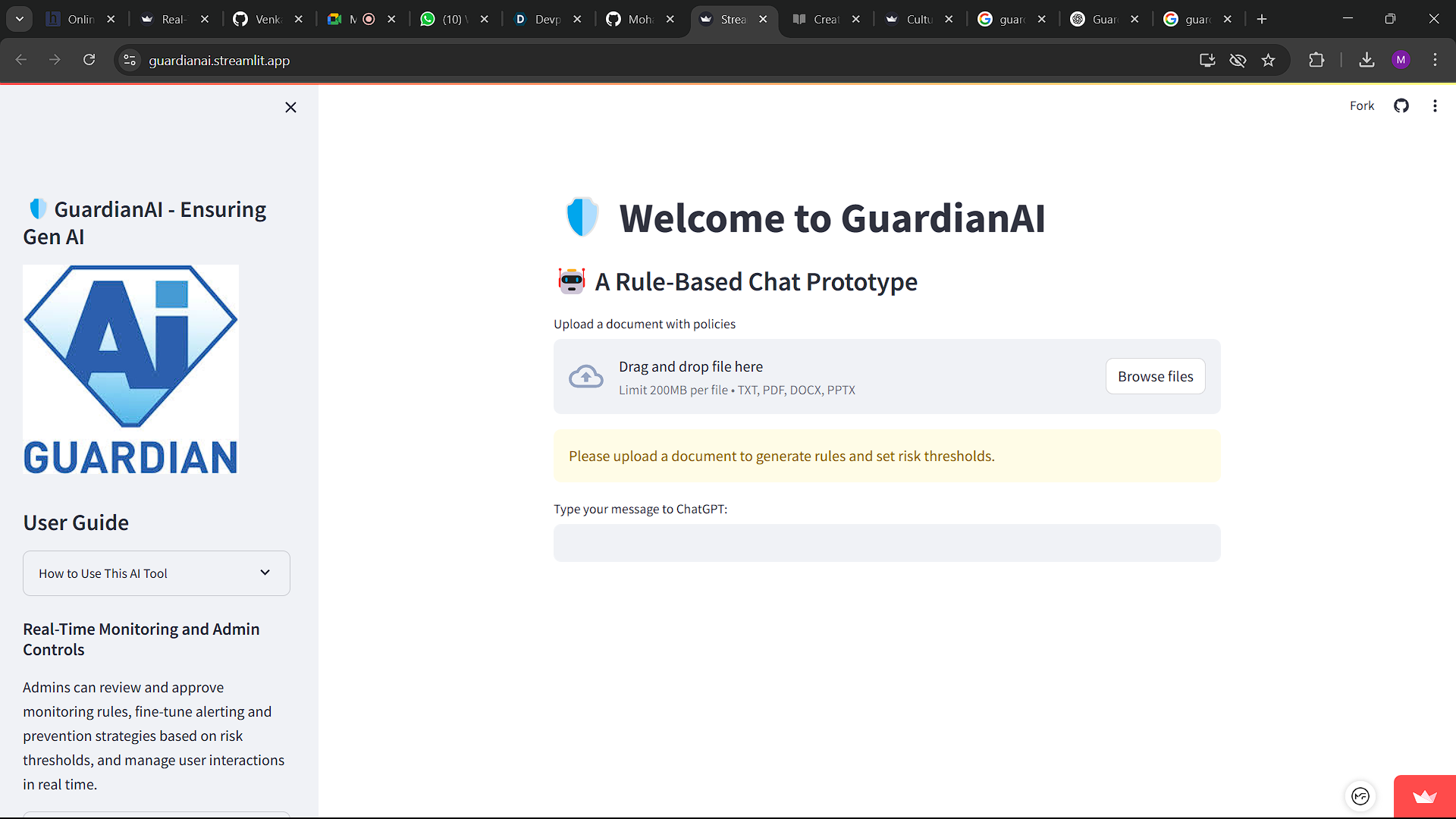The image size is (1456, 819).
Task: Close the sidebar with the X icon
Action: coord(290,108)
